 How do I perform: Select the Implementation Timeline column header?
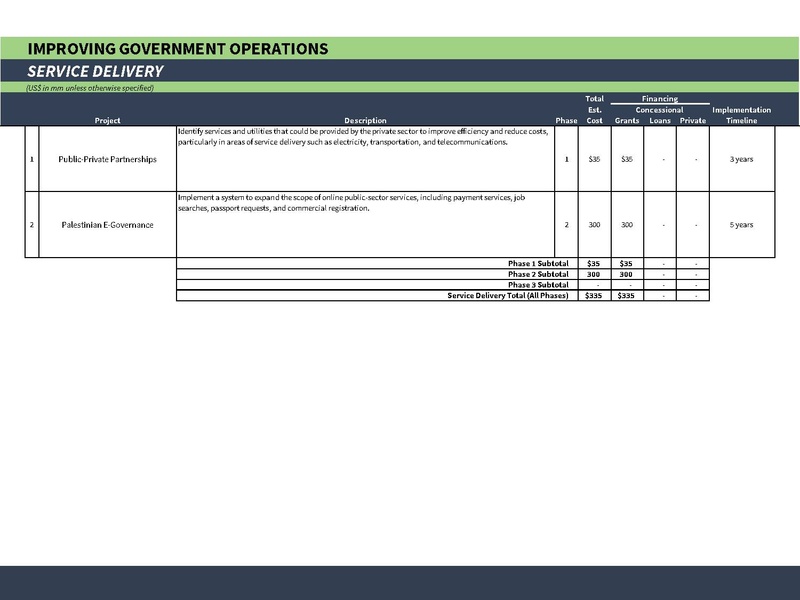[741, 115]
